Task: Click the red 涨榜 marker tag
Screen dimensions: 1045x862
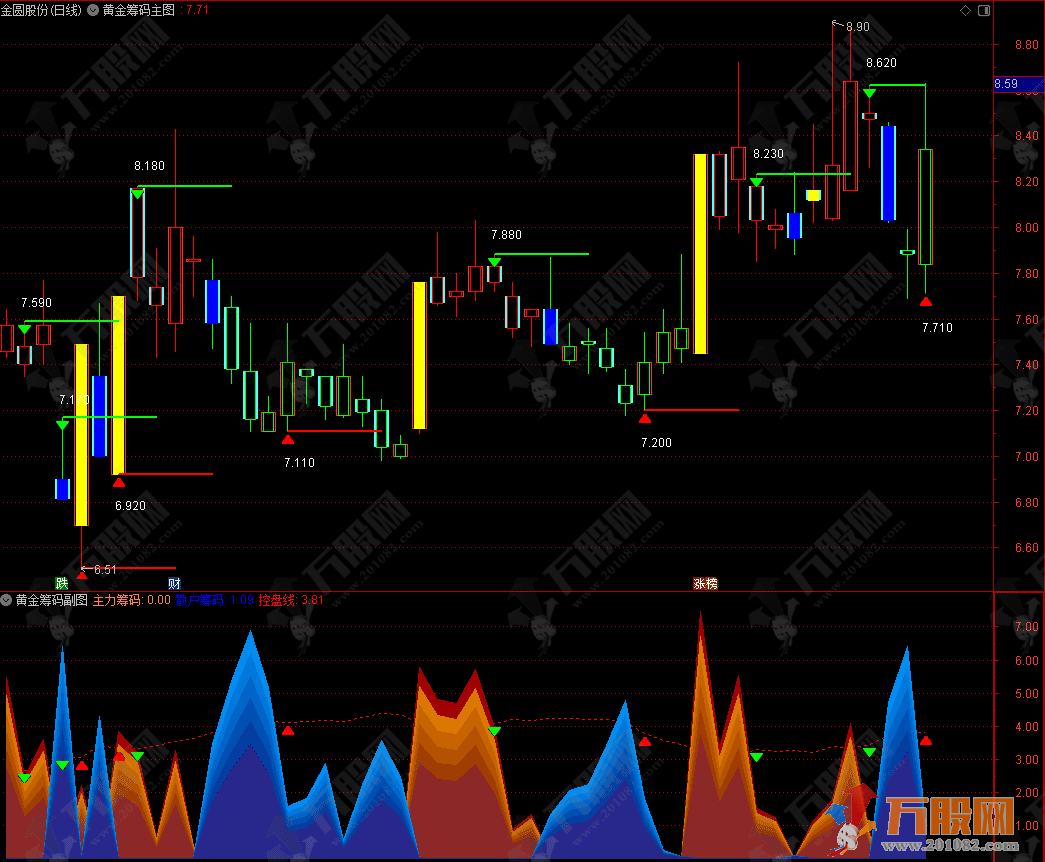Action: point(705,583)
